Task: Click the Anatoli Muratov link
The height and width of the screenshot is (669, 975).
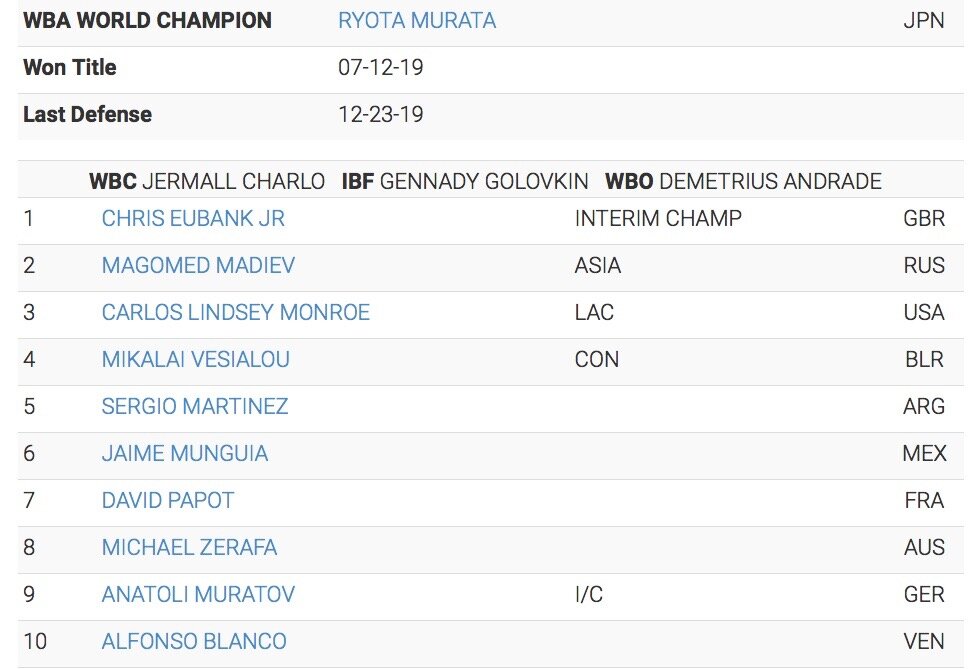Action: point(198,594)
